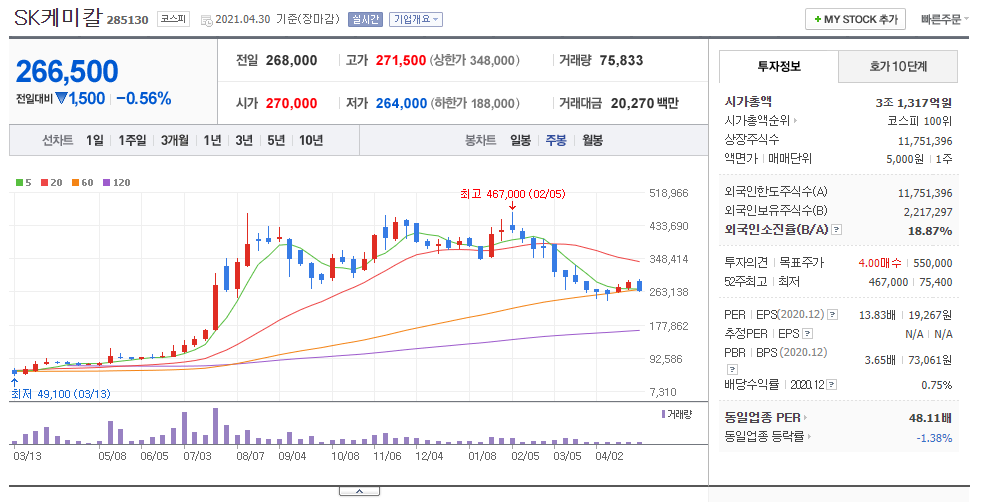Click the MY STOCK 추가 button
Viewport: 982px width, 502px height.
coord(855,19)
